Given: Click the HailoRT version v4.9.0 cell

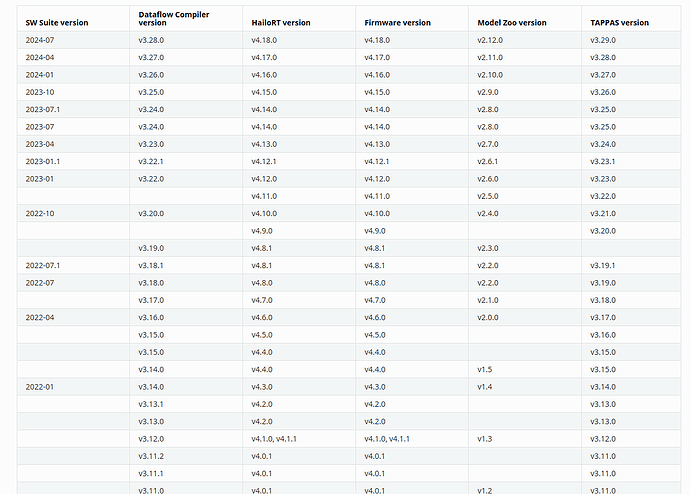Looking at the screenshot, I should tap(263, 230).
